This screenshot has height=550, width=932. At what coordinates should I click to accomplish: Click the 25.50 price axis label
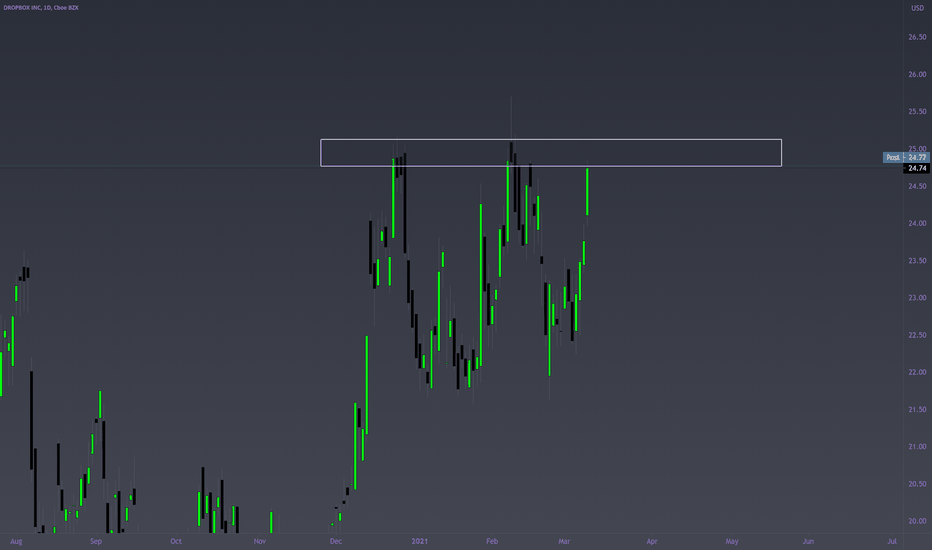[917, 111]
